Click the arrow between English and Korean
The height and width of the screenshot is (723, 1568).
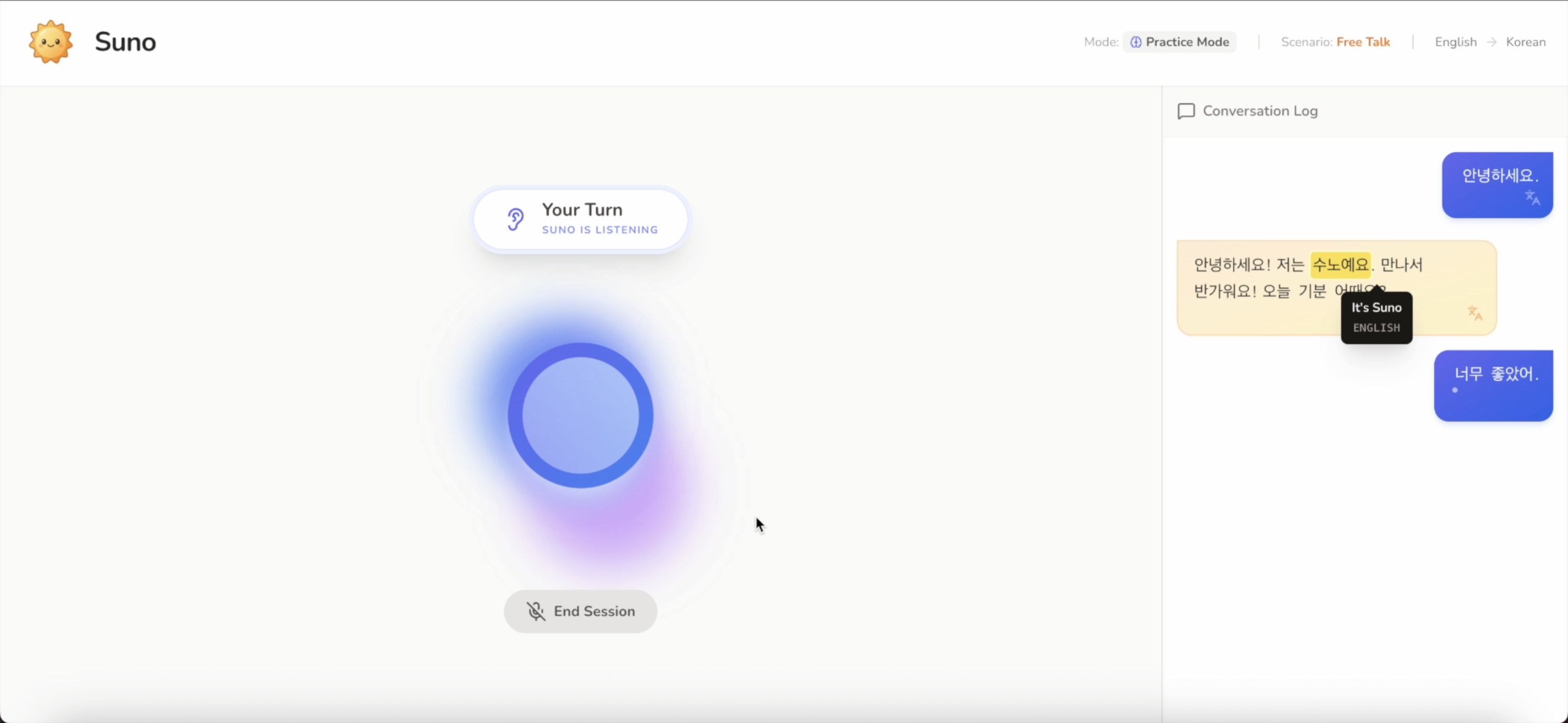click(x=1491, y=42)
